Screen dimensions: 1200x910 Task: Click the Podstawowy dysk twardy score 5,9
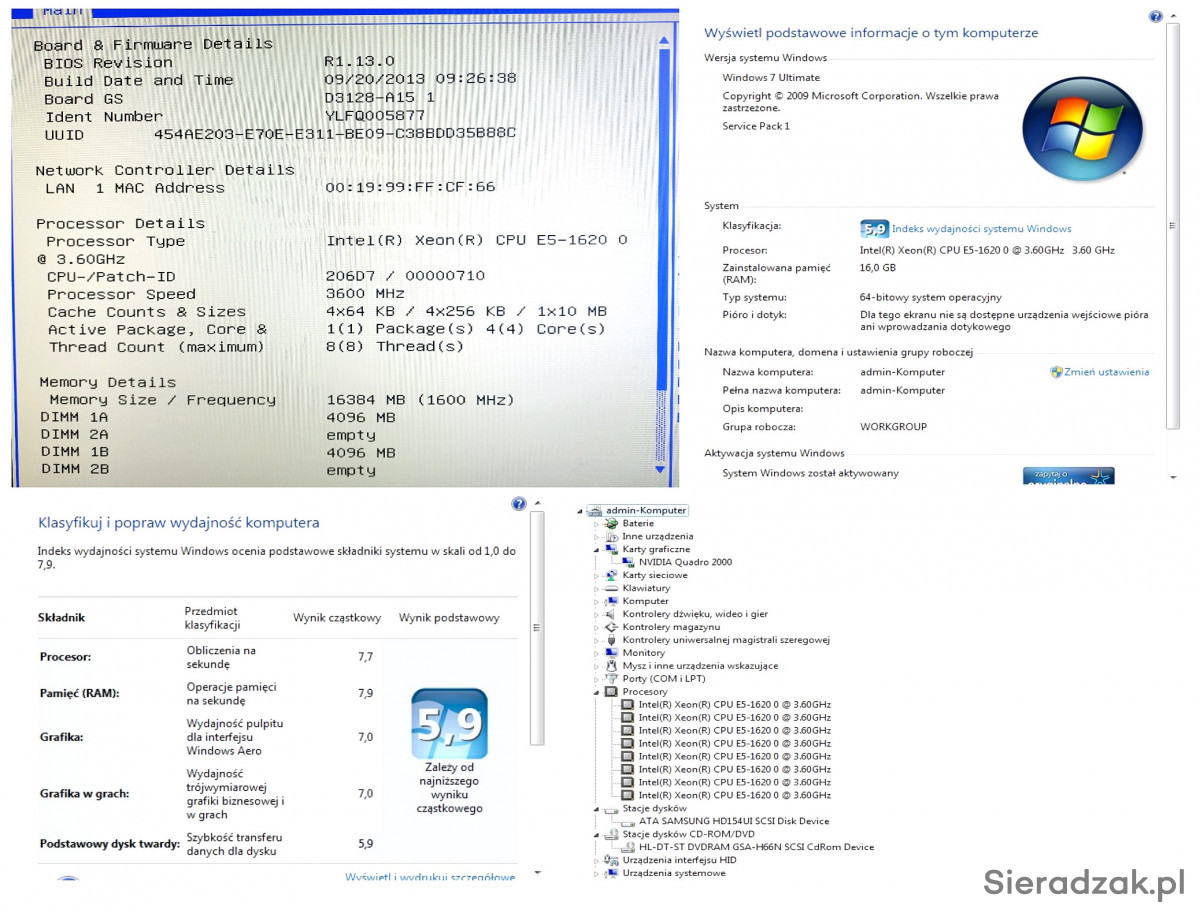(365, 844)
